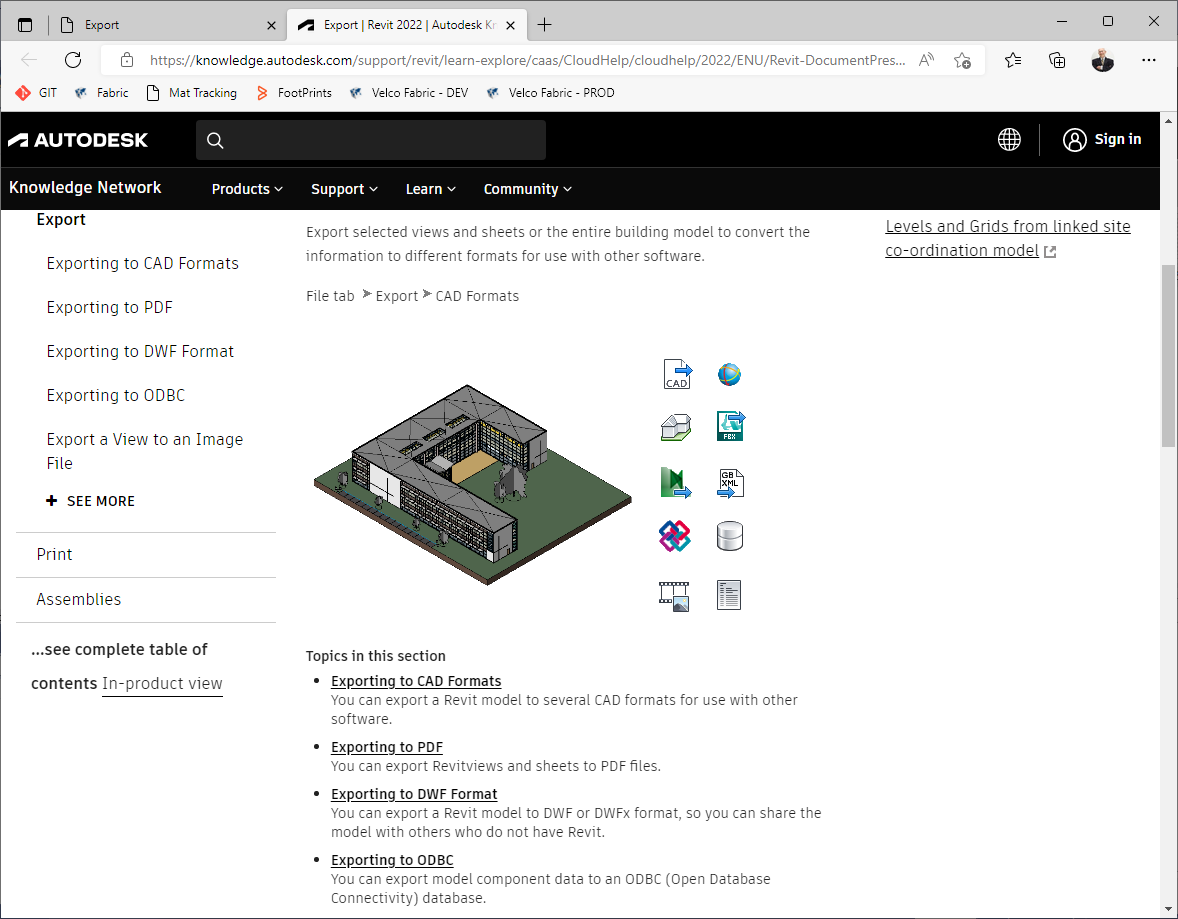Open the Favorites list icon
1178x919 pixels.
tap(1013, 60)
